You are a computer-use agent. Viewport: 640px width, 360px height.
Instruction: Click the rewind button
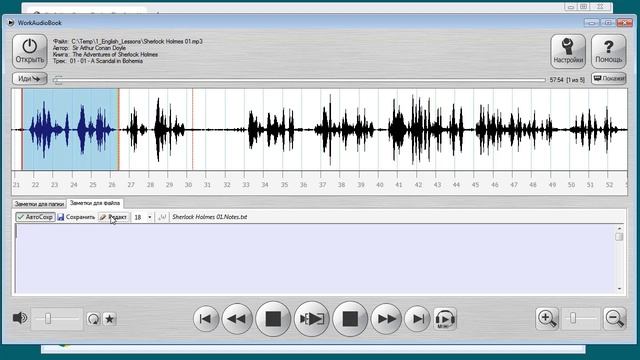pos(237,318)
